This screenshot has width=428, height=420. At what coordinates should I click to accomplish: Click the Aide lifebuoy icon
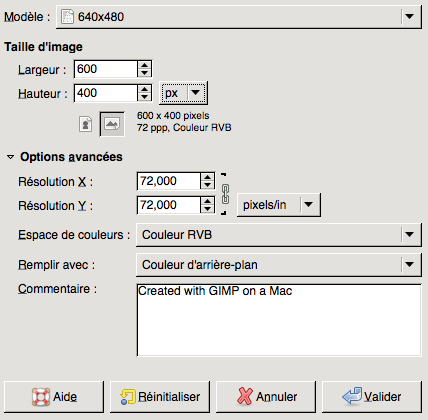41,397
